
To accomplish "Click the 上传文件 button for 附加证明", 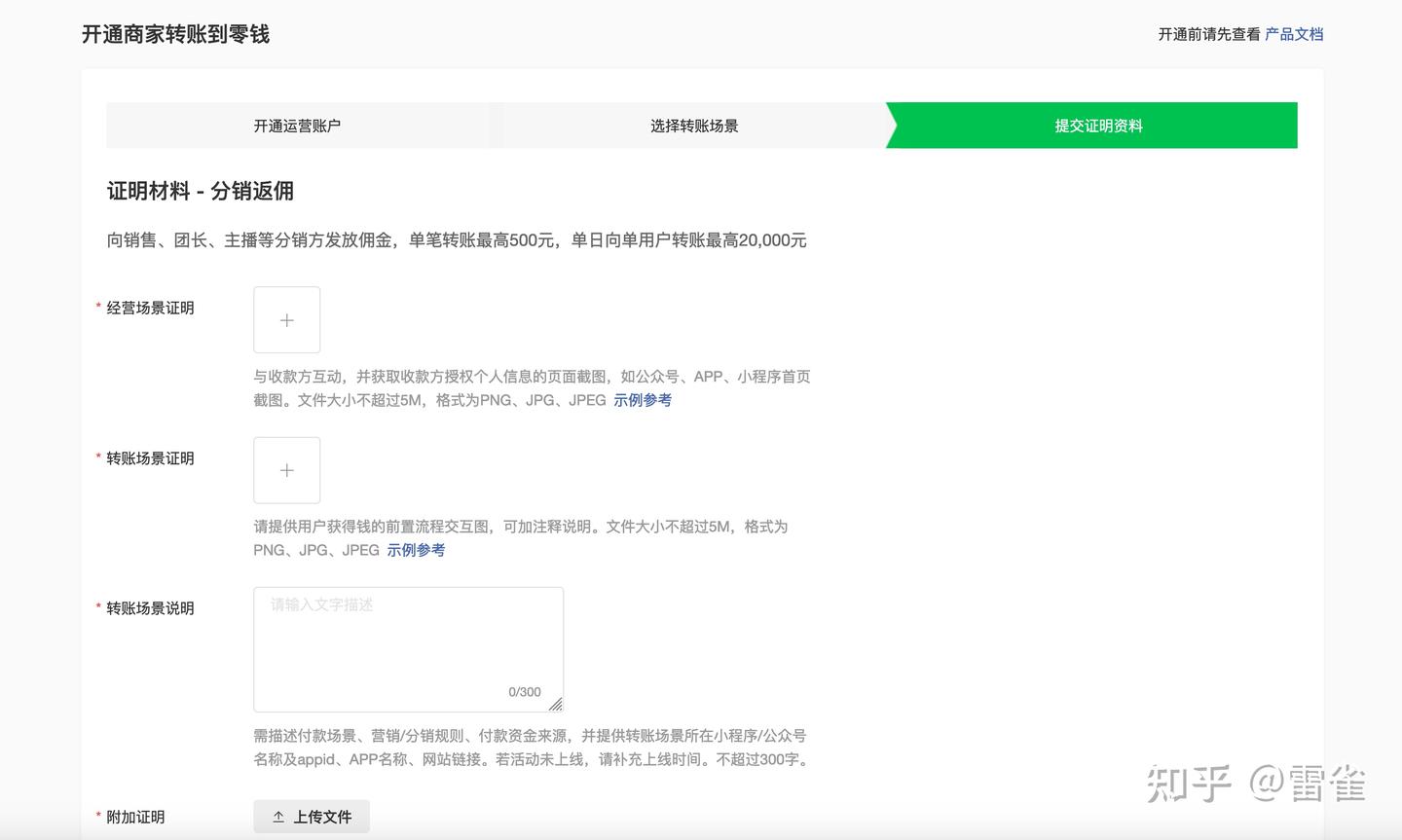I will [x=312, y=816].
